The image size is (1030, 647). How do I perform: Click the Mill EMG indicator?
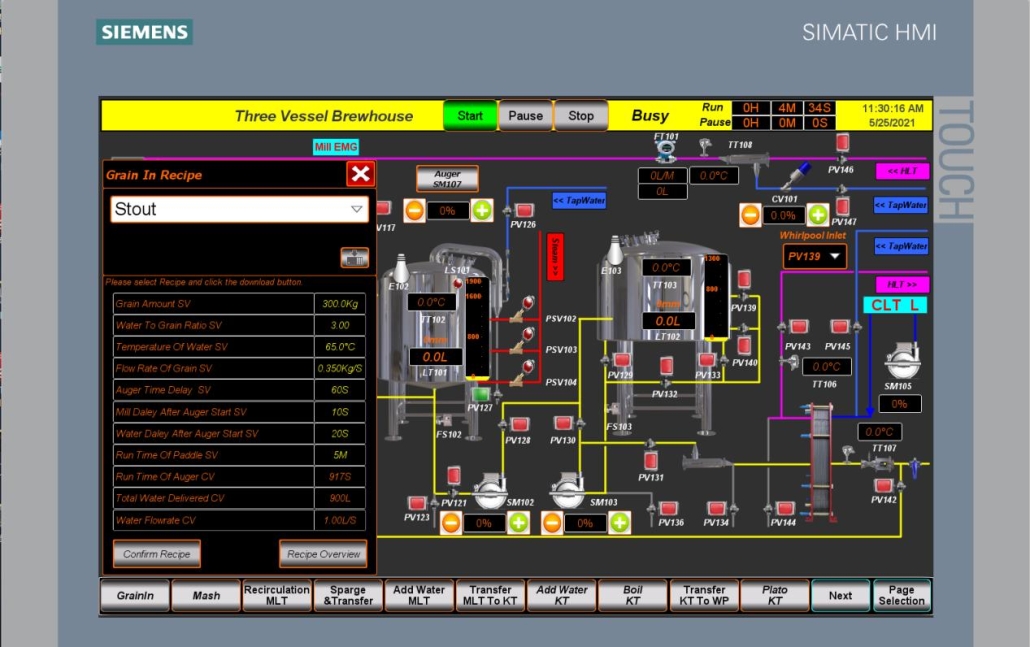[336, 147]
